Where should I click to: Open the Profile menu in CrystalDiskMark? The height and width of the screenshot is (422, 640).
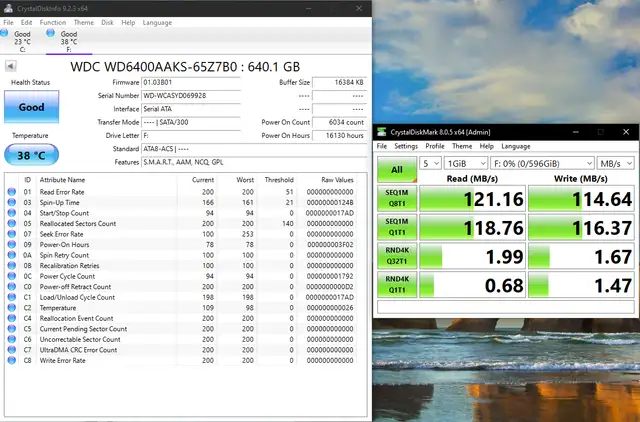(x=435, y=146)
